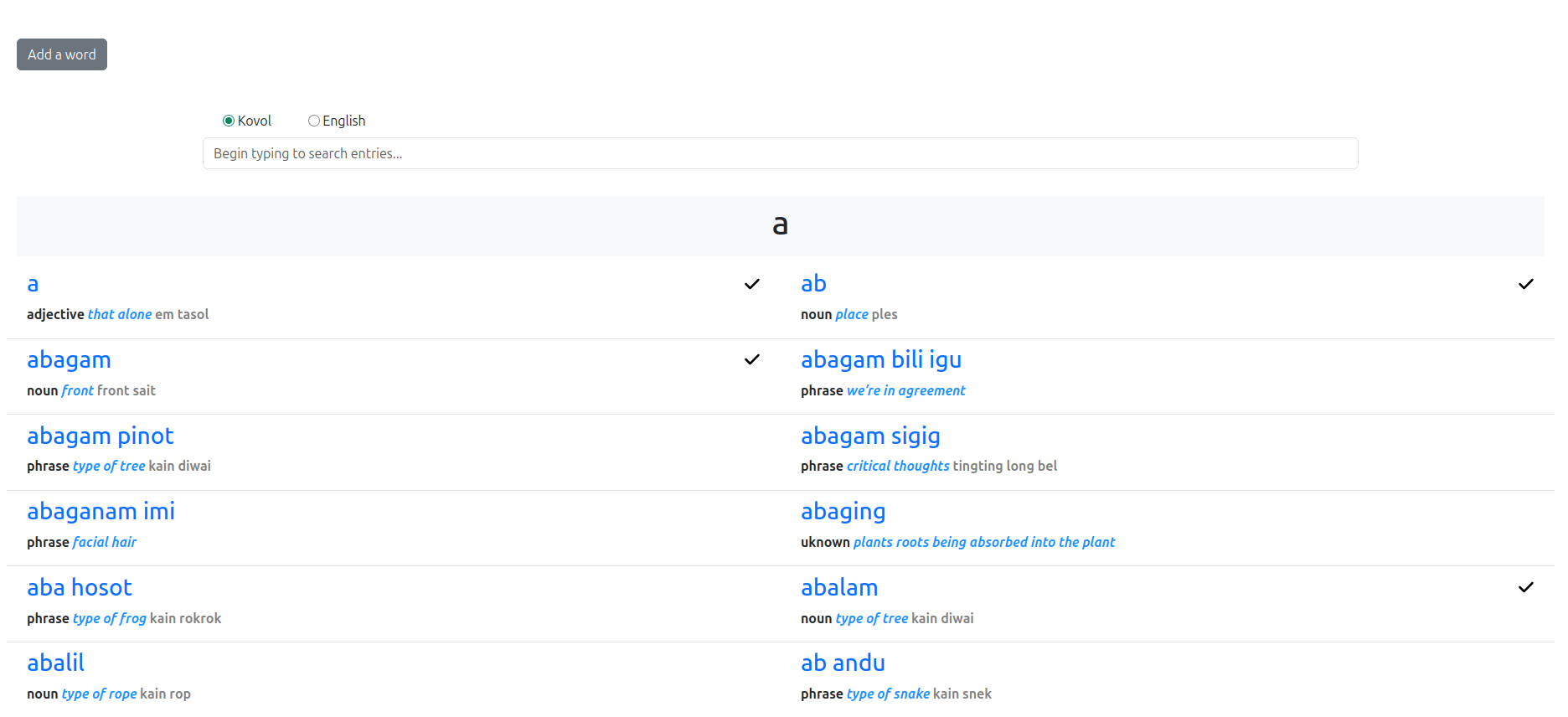
Task: Click the gloss text "place" under ab
Action: click(x=852, y=314)
